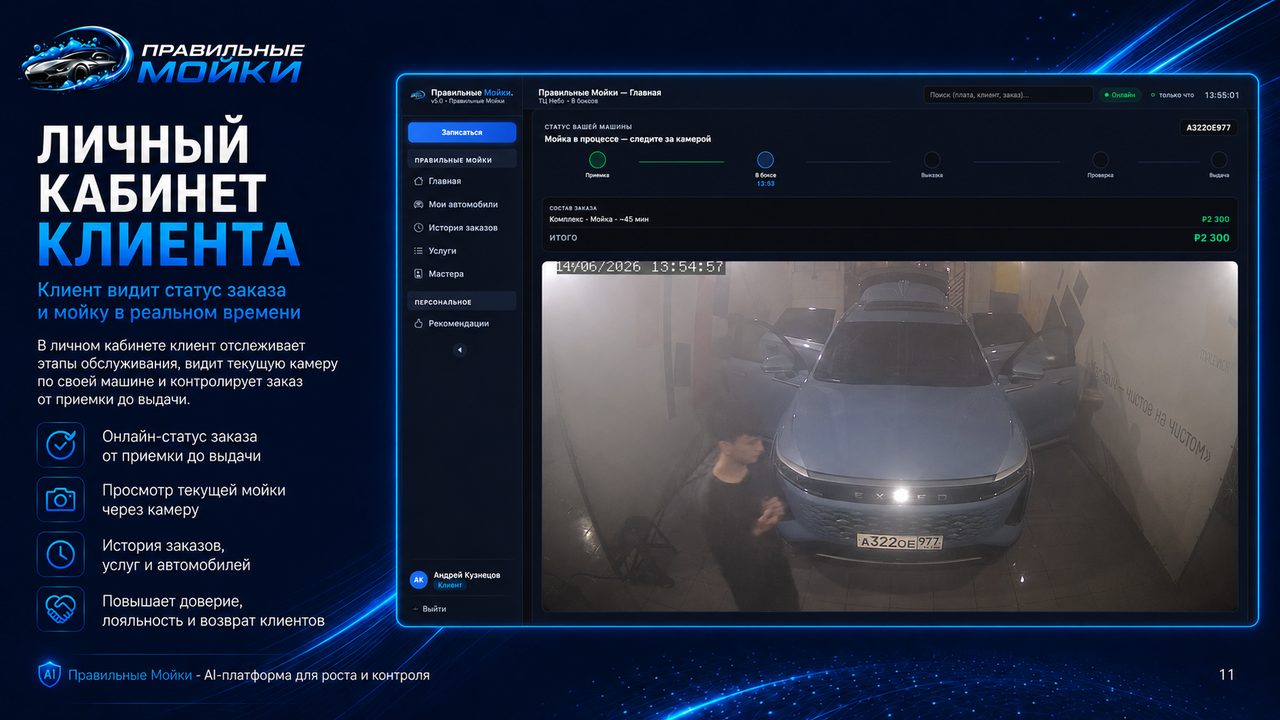Click the car icon beside Мои автомобили
Viewport: 1280px width, 720px height.
click(x=419, y=204)
